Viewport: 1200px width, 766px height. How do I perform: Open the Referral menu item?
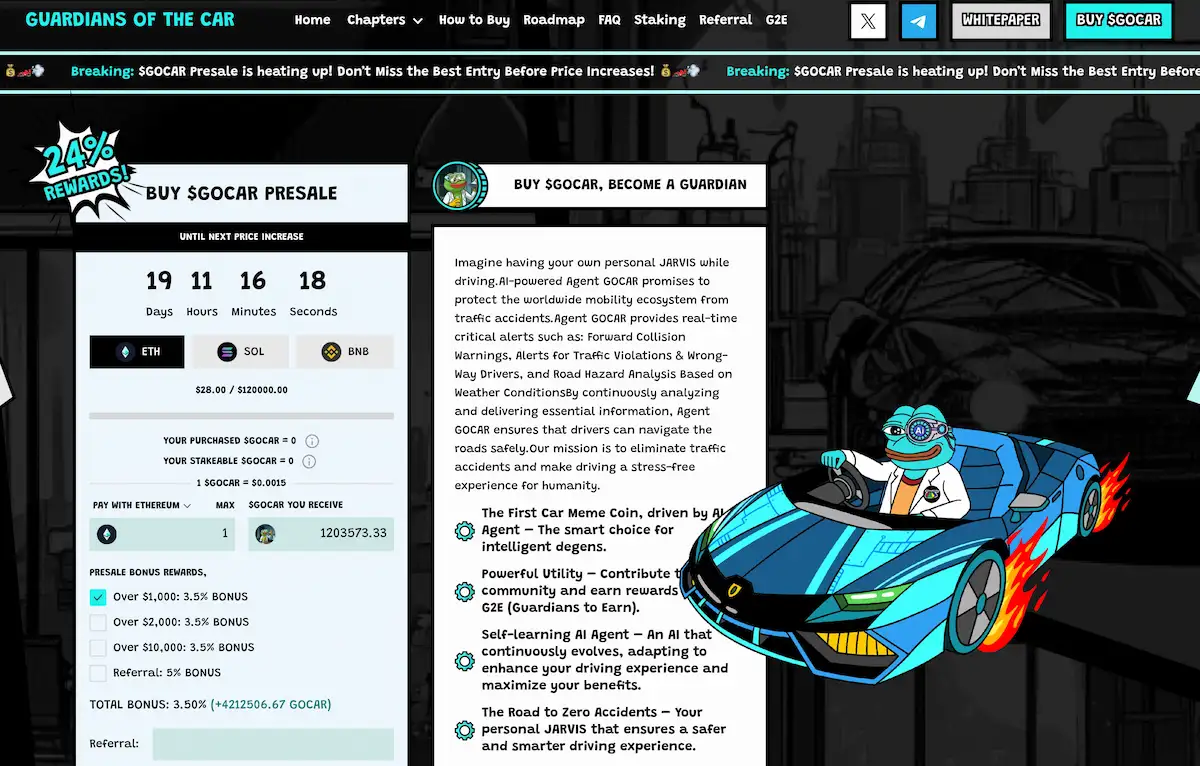(726, 20)
